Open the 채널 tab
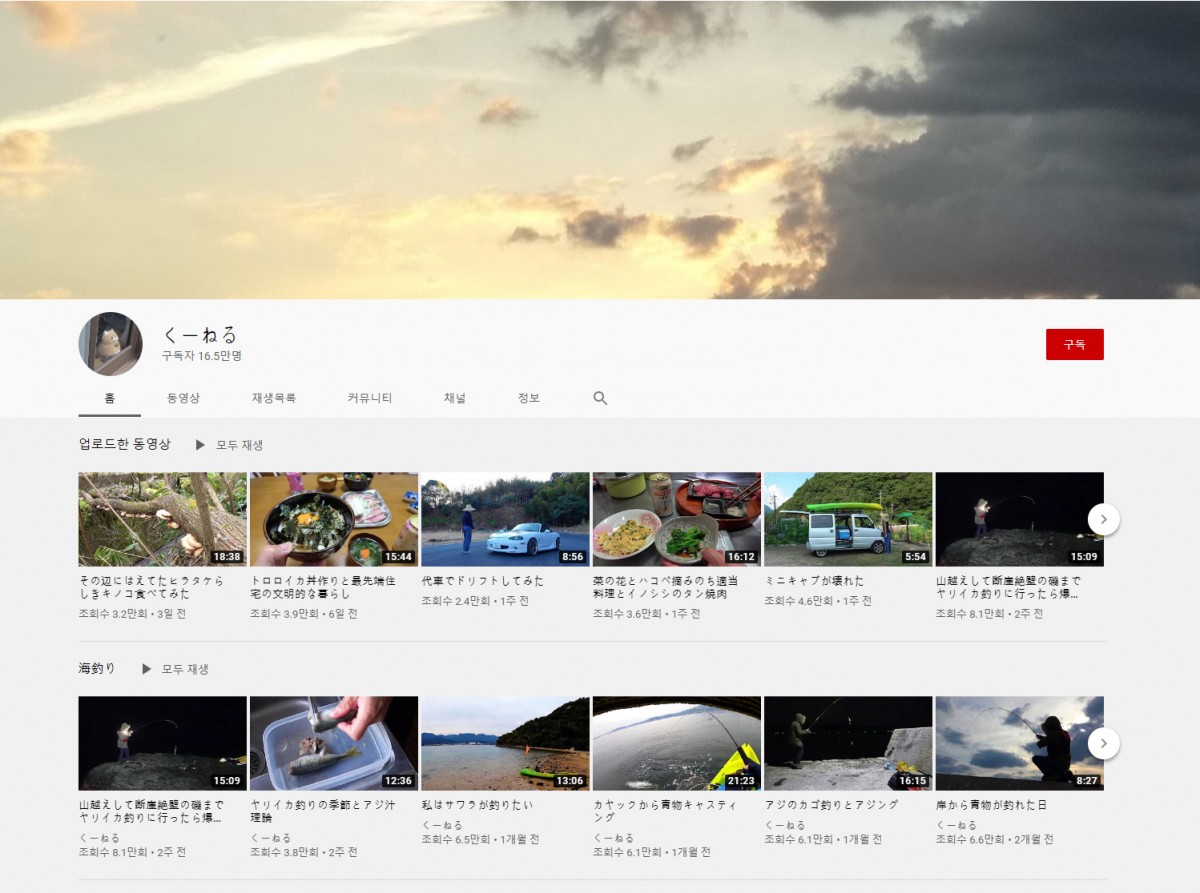This screenshot has height=893, width=1200. [455, 398]
